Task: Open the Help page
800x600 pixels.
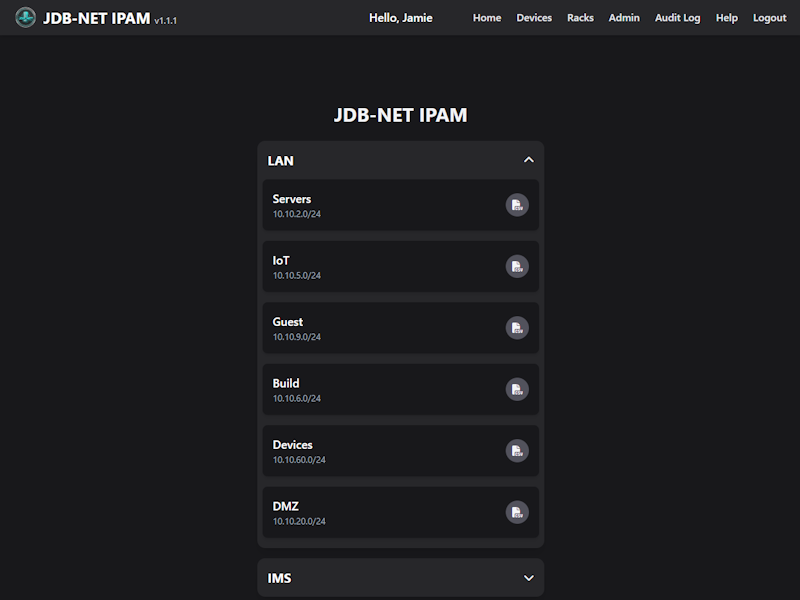Action: tap(726, 17)
